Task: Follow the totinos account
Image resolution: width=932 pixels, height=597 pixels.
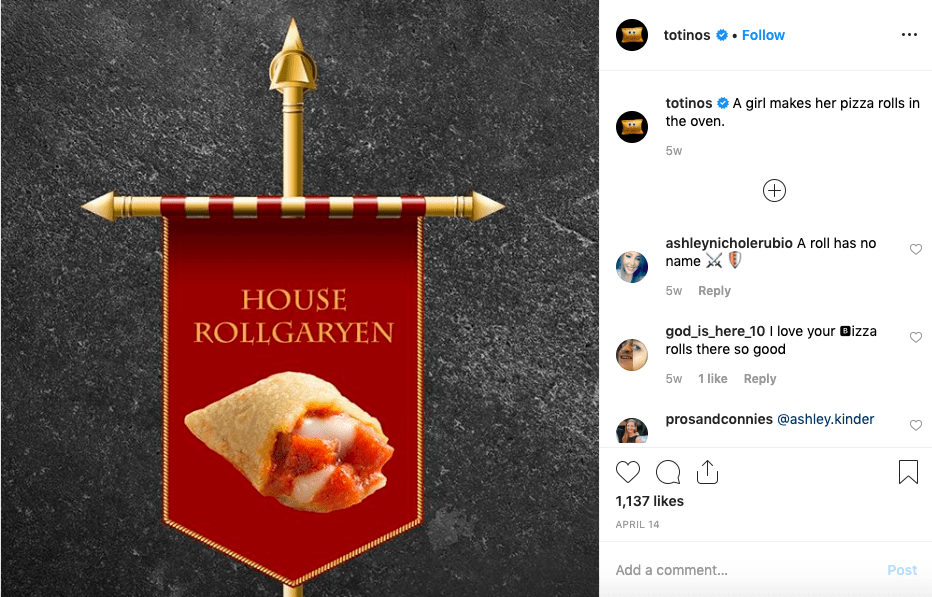Action: (763, 35)
